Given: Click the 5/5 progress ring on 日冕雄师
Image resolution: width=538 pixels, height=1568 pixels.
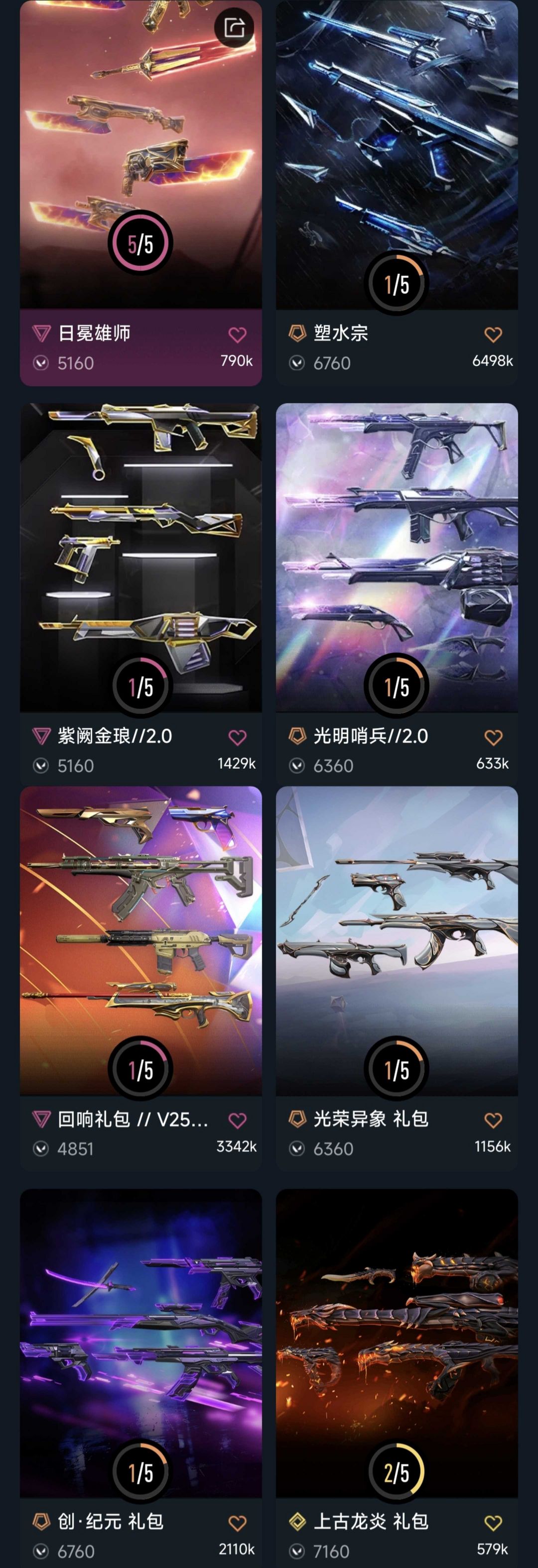Looking at the screenshot, I should click(x=141, y=243).
